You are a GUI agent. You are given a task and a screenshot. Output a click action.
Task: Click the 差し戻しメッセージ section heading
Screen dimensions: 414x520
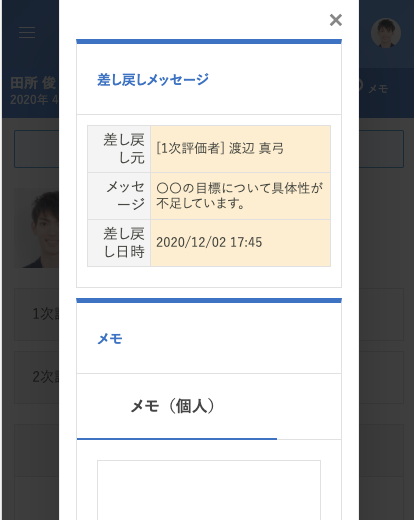(153, 80)
